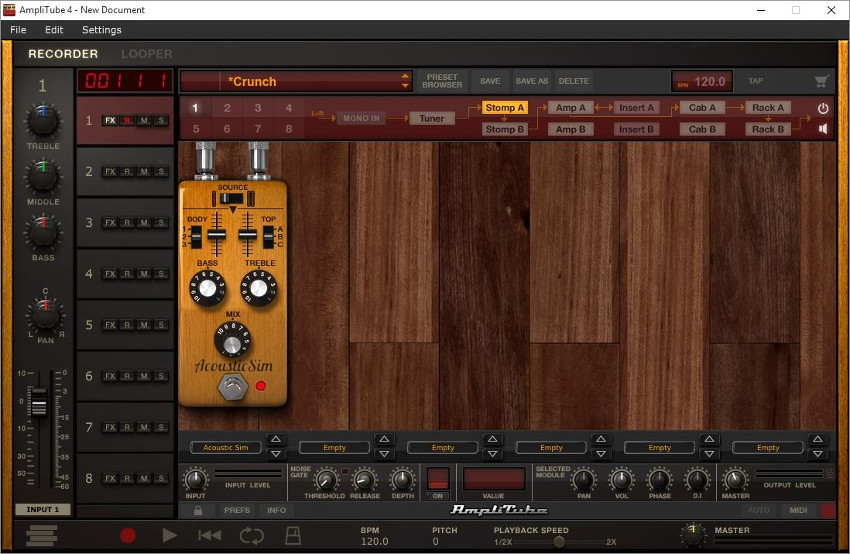Click the pedal's BASS knob
Viewport: 850px width, 554px height.
point(207,288)
